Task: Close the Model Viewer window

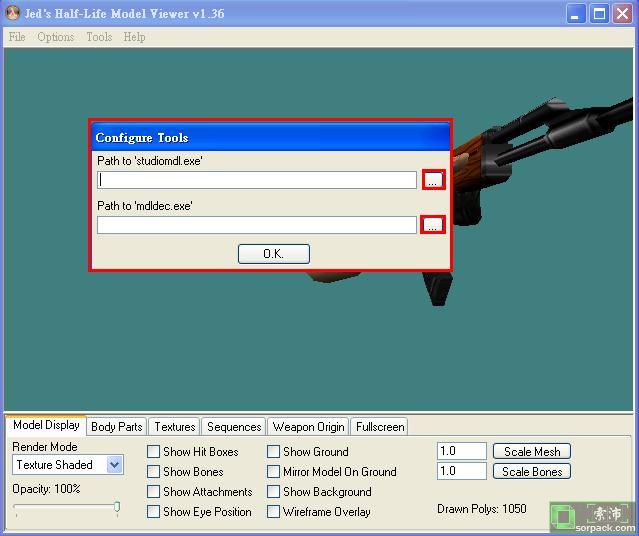Action: click(x=623, y=13)
